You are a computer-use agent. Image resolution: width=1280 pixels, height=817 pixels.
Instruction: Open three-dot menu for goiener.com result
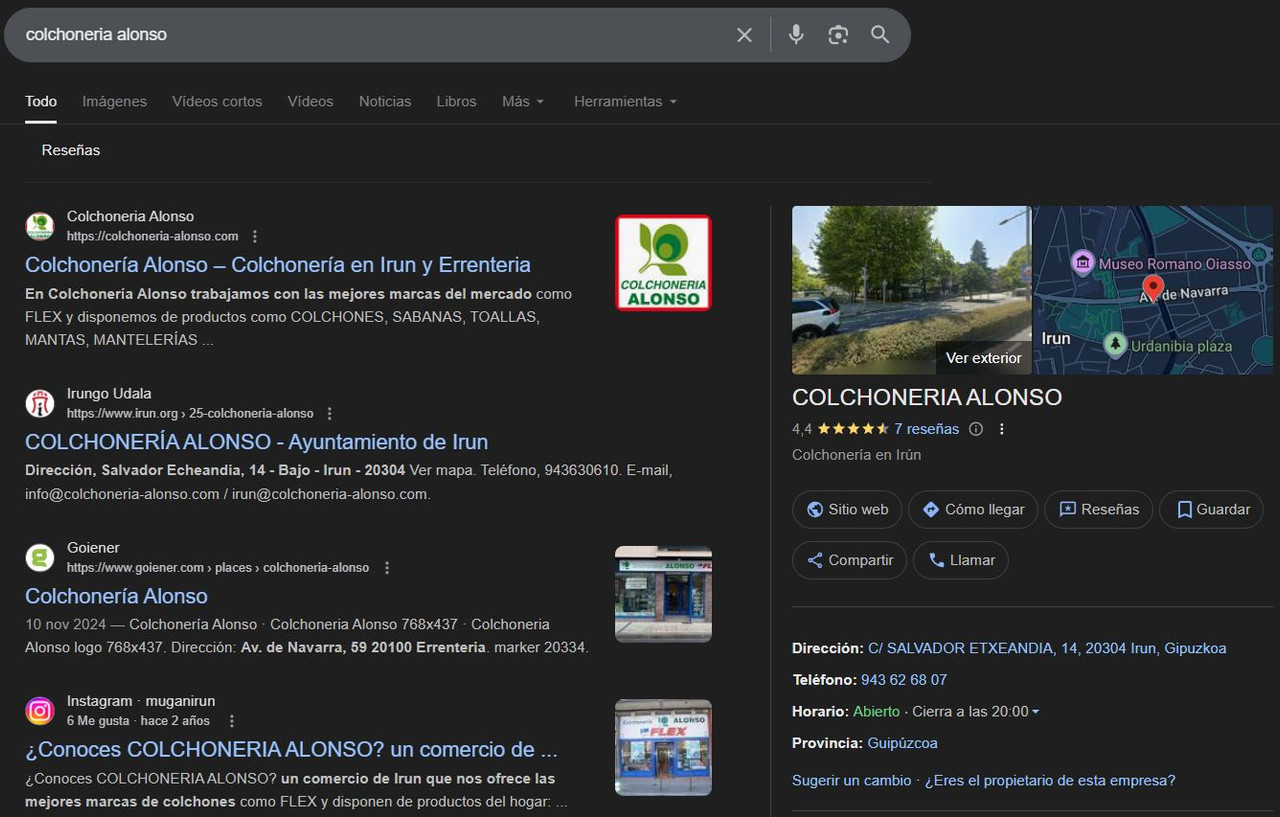[387, 568]
